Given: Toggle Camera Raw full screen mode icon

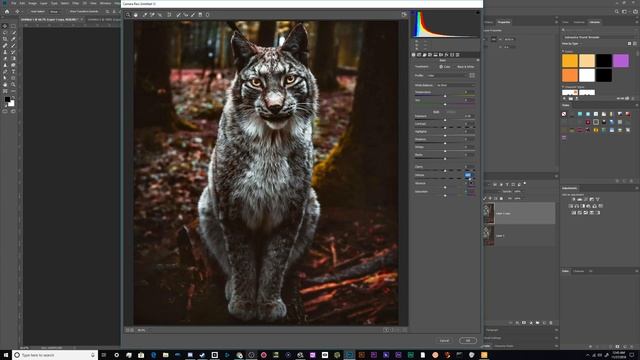Looking at the screenshot, I should pyautogui.click(x=404, y=15).
